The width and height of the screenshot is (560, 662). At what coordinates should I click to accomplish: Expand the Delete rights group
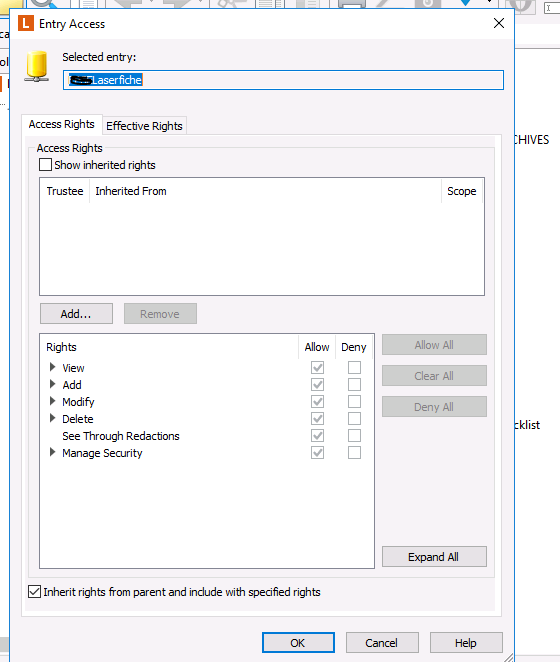coord(52,418)
